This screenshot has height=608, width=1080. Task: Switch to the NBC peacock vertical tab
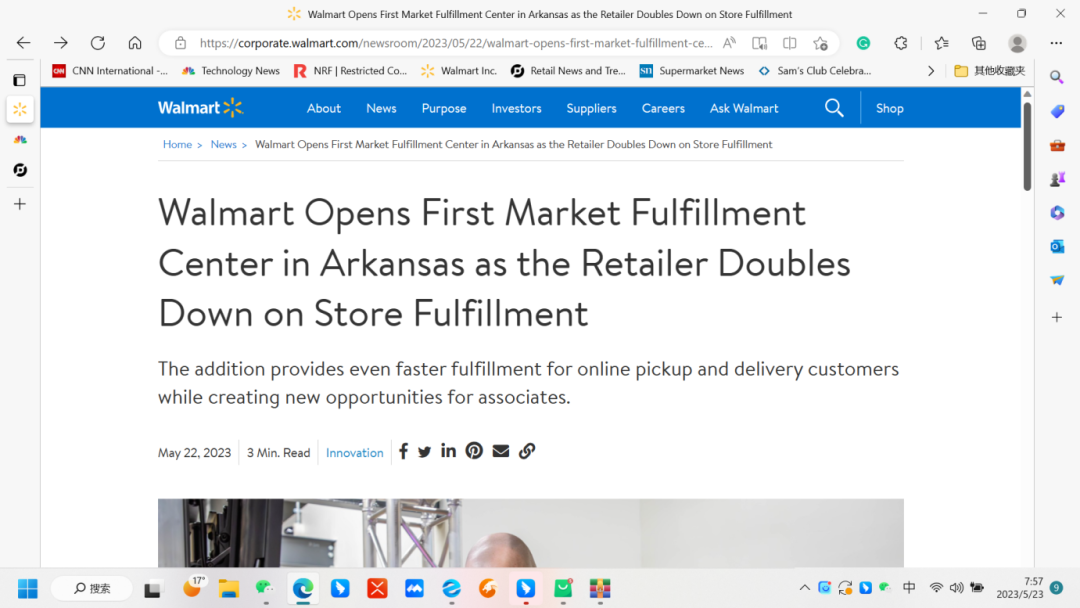[x=20, y=140]
